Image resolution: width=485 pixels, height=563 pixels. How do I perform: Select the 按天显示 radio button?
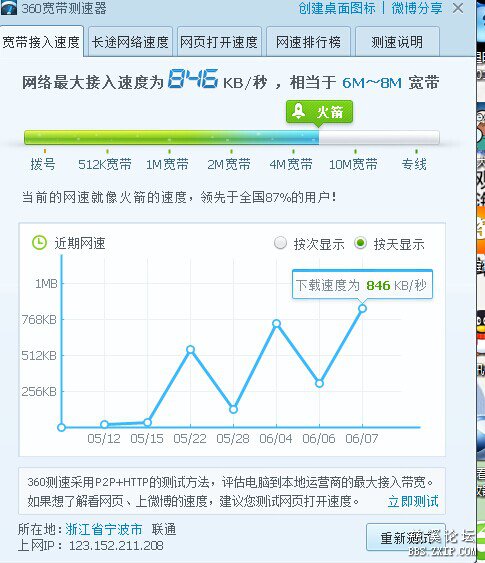[360, 243]
